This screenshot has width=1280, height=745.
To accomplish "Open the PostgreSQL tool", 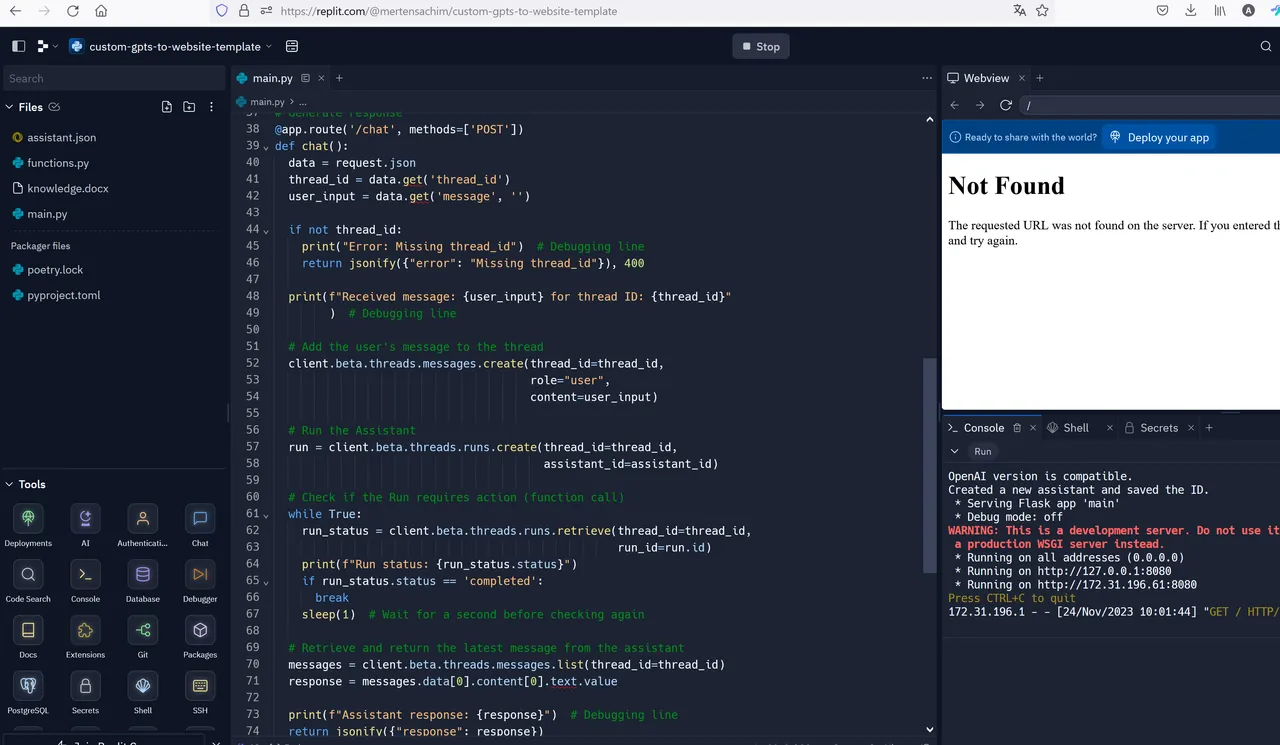I will (28, 694).
